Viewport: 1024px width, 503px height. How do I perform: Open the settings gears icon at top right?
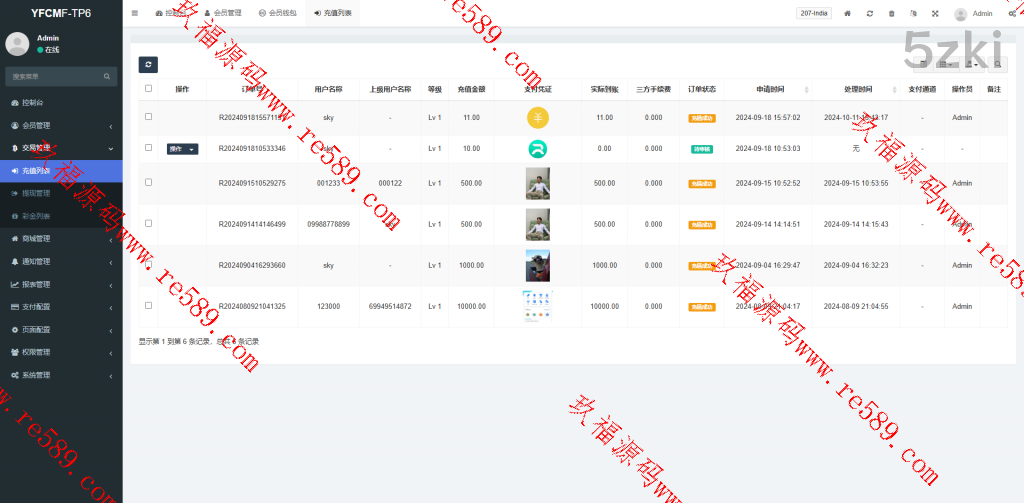[1012, 14]
